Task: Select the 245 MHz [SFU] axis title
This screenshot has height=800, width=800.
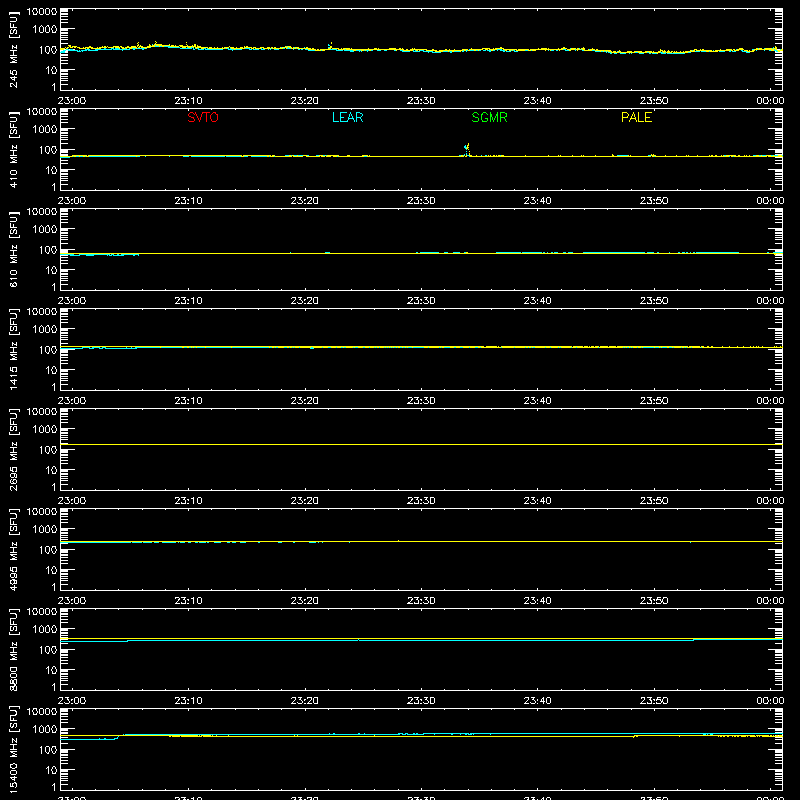Action: point(13,49)
